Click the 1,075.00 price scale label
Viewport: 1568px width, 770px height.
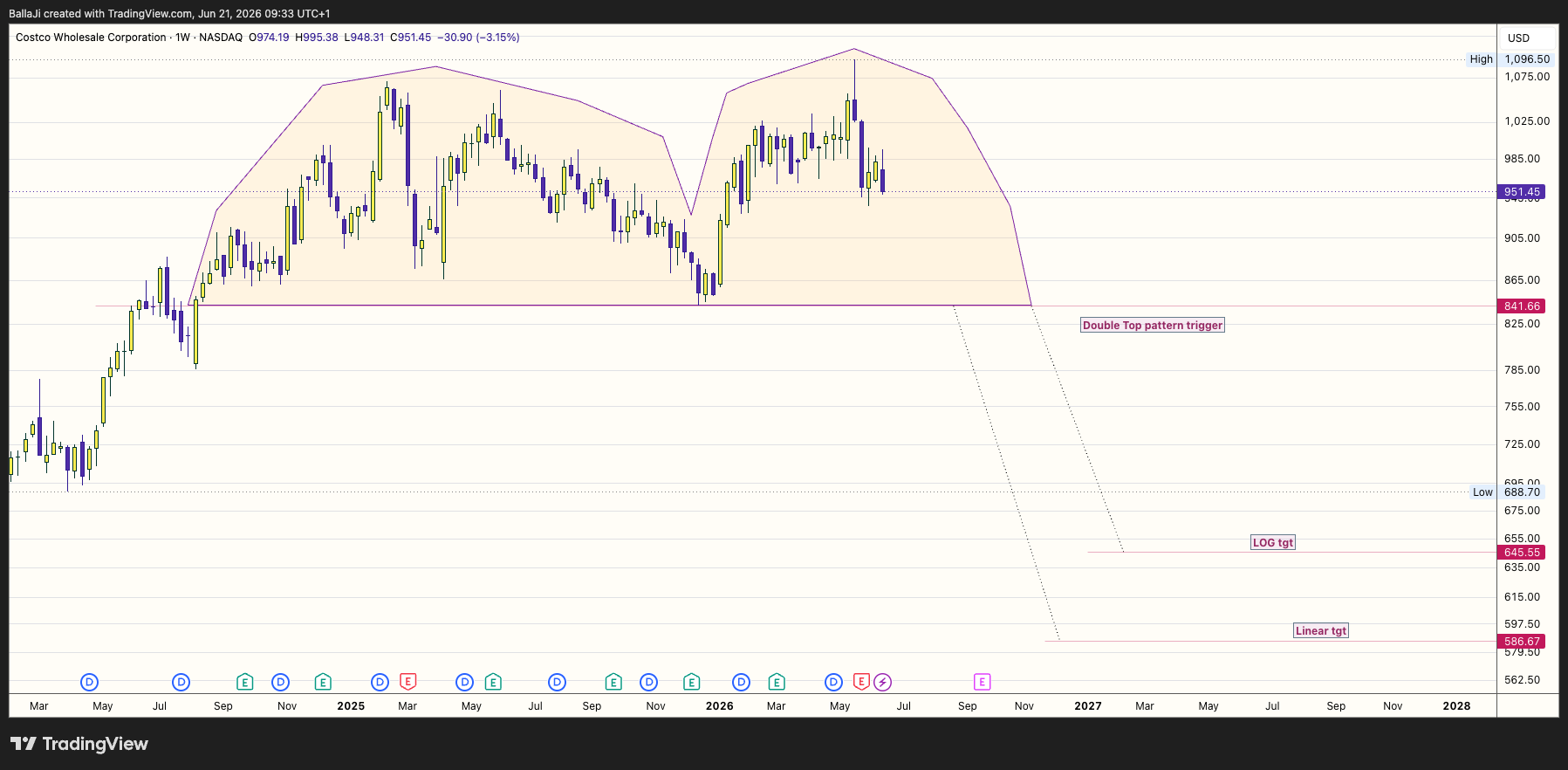coord(1527,77)
